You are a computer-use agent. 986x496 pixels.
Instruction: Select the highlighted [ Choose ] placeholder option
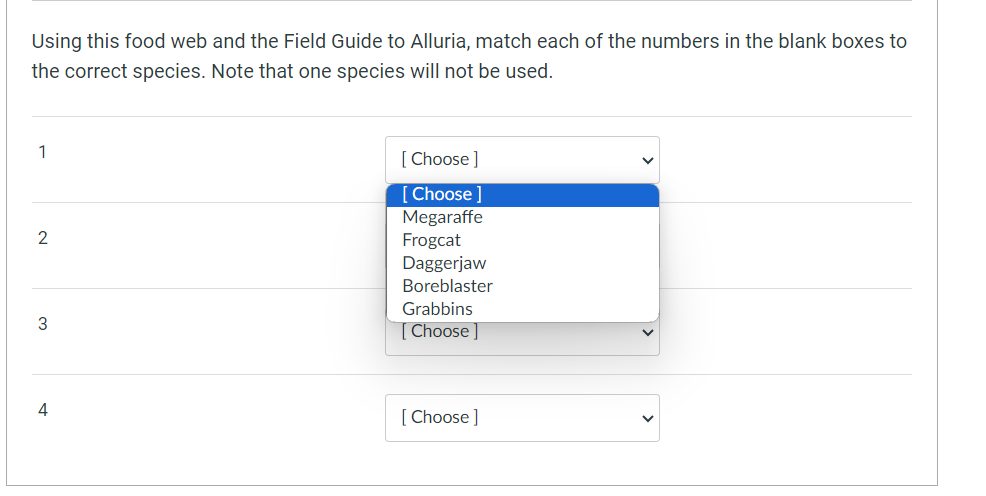(x=441, y=194)
